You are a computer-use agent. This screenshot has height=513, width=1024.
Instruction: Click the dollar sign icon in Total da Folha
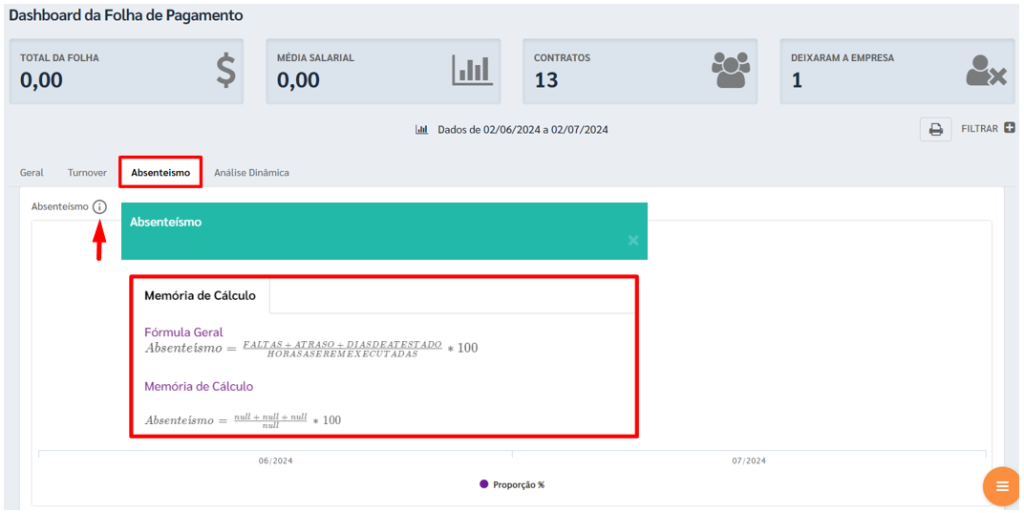pos(226,71)
